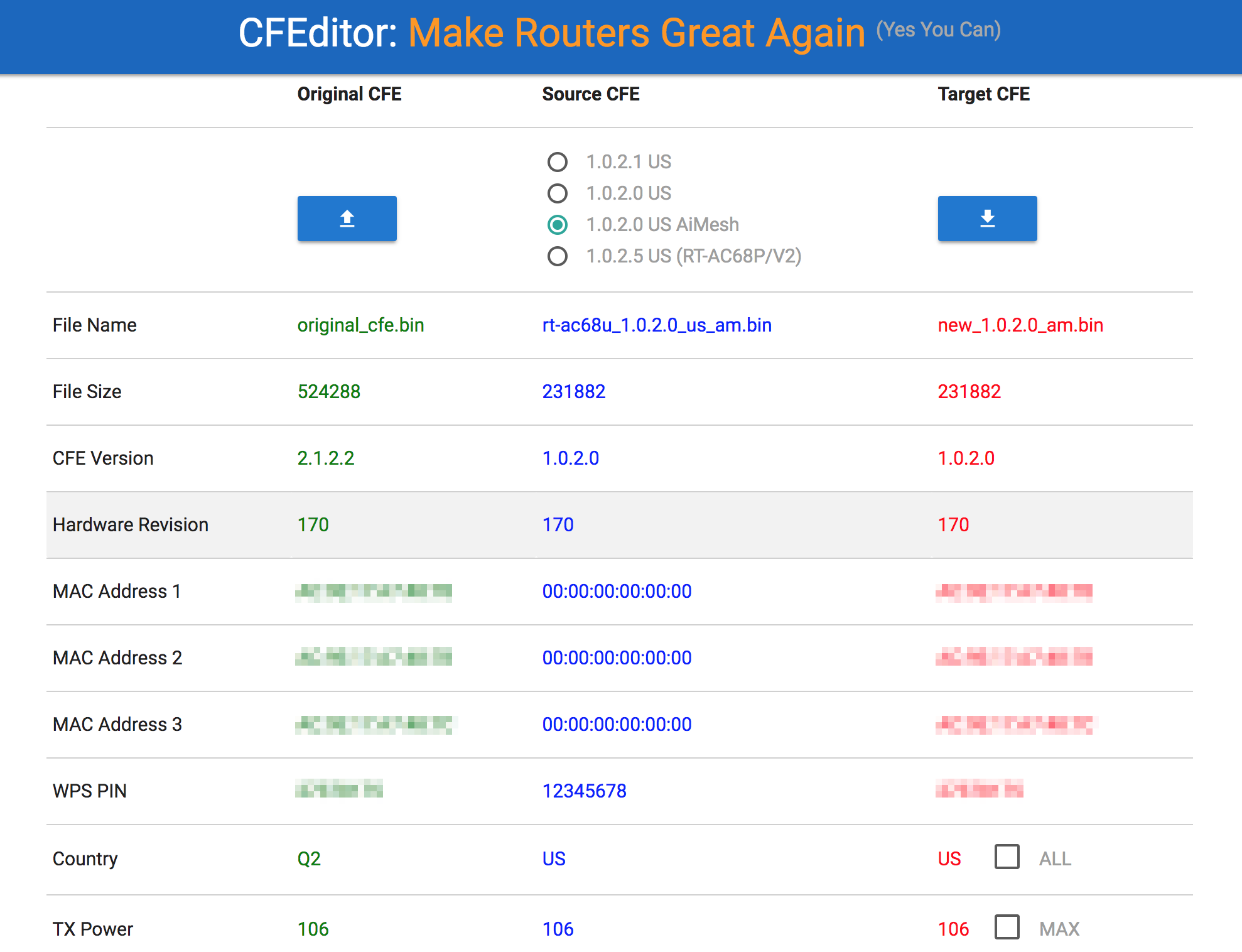Click the CFEditor title in header
1242x952 pixels.
point(317,33)
